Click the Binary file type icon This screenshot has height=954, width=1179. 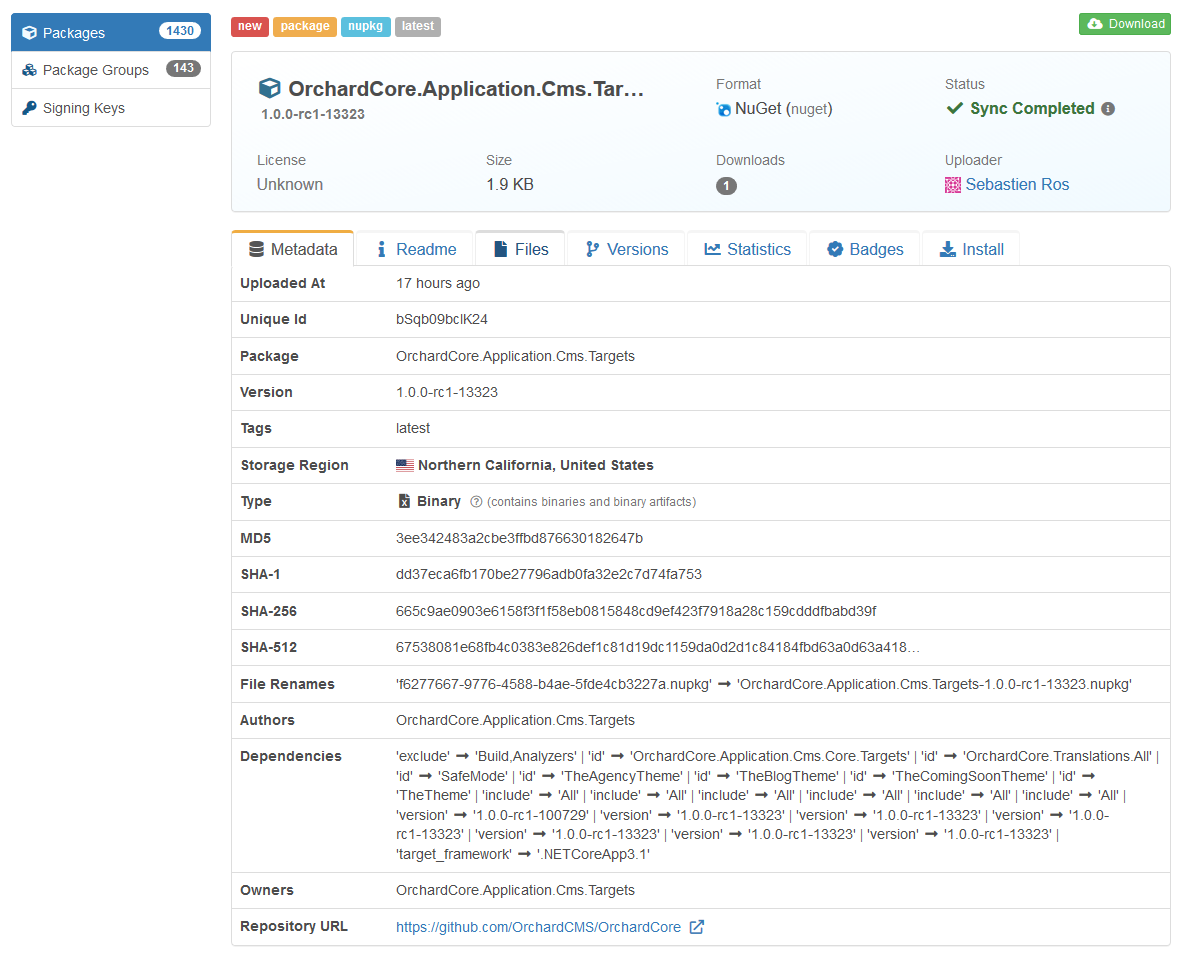pyautogui.click(x=404, y=501)
